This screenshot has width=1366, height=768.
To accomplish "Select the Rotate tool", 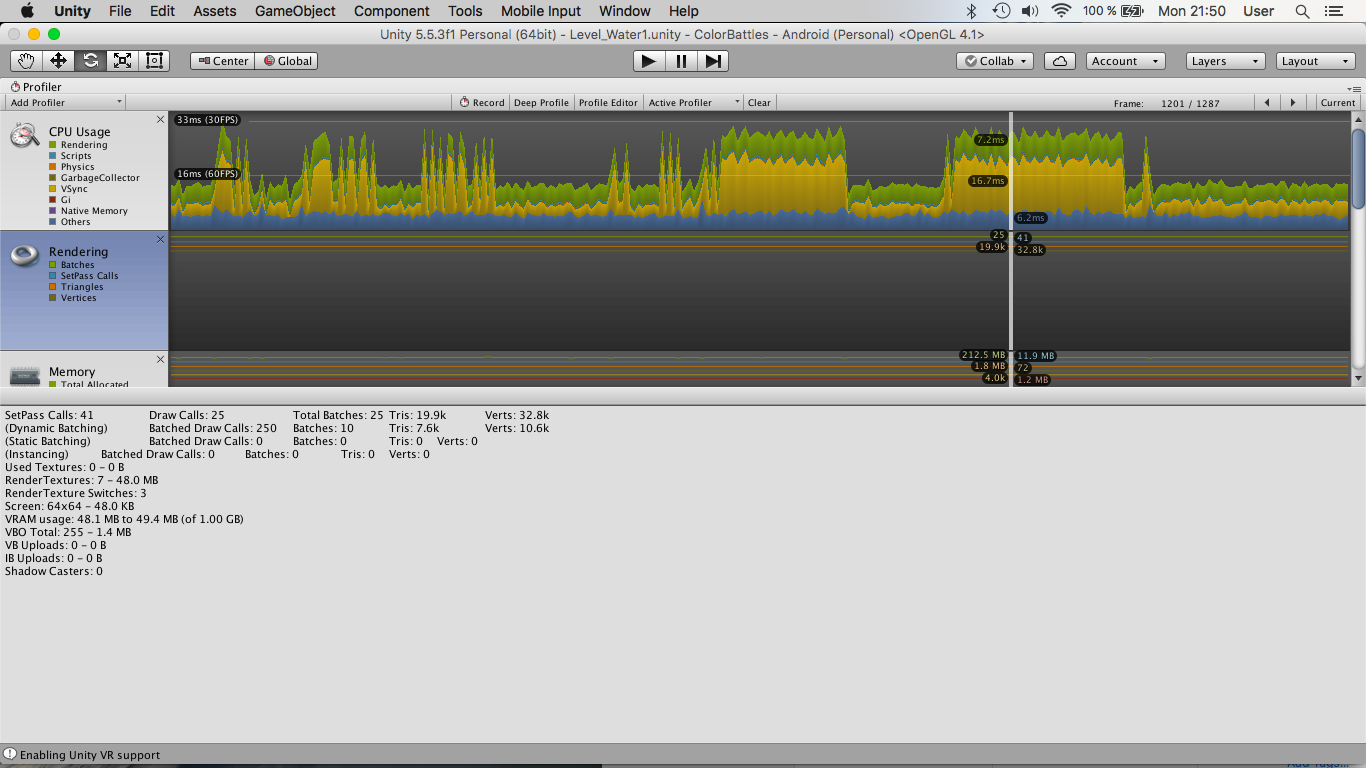I will point(90,61).
